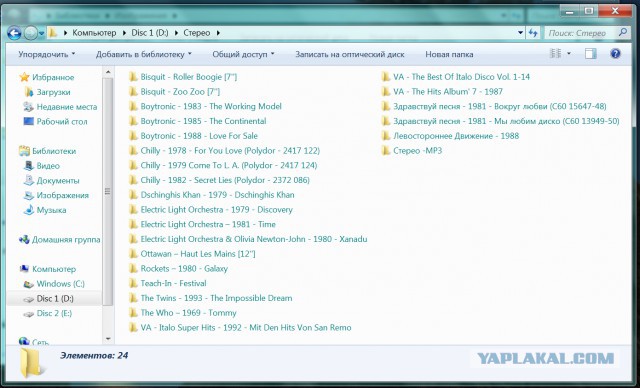640x388 pixels.
Task: Open the 'Общий доступ' menu
Action: (x=243, y=54)
